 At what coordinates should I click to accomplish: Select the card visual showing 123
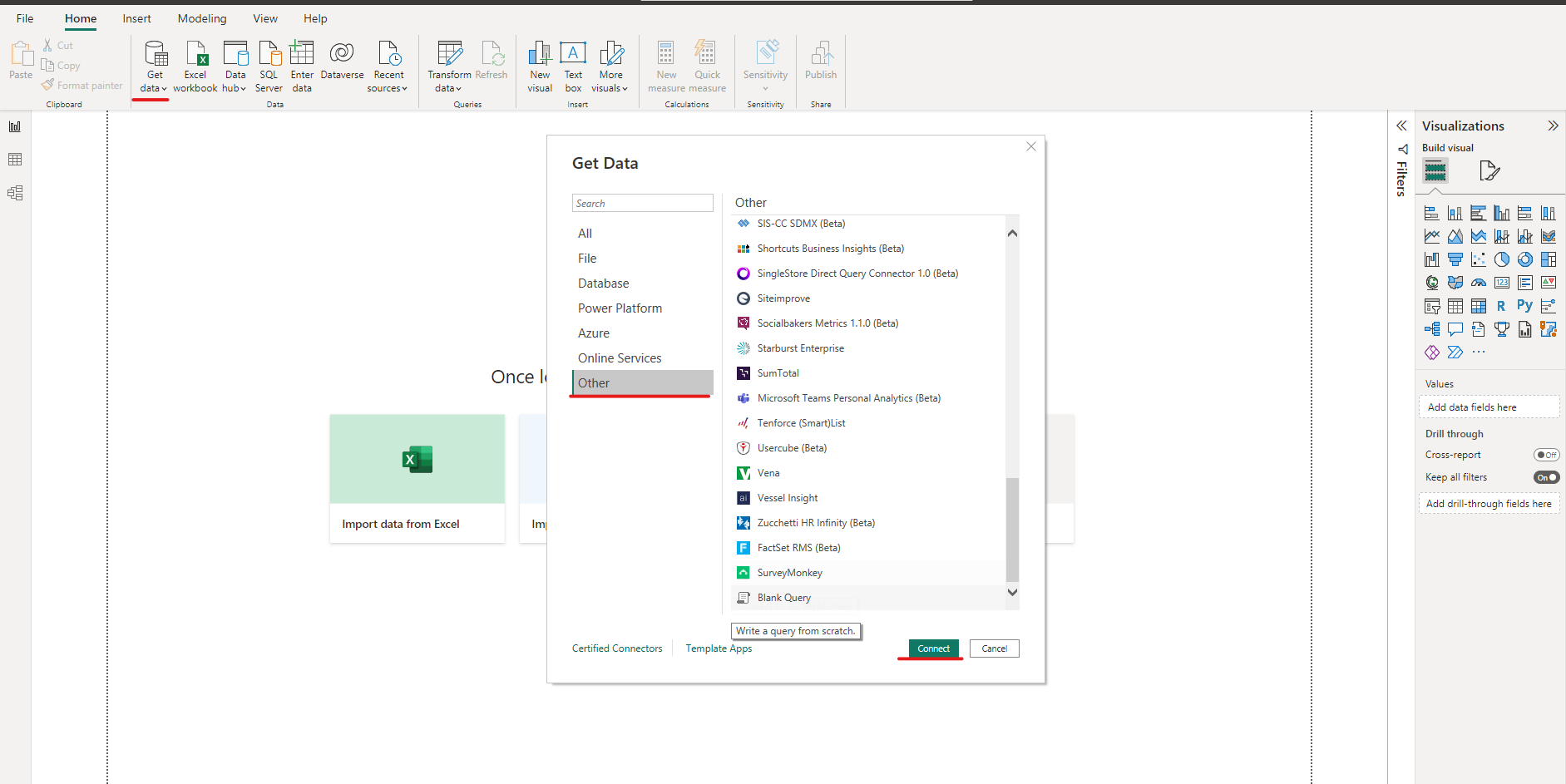point(1501,283)
